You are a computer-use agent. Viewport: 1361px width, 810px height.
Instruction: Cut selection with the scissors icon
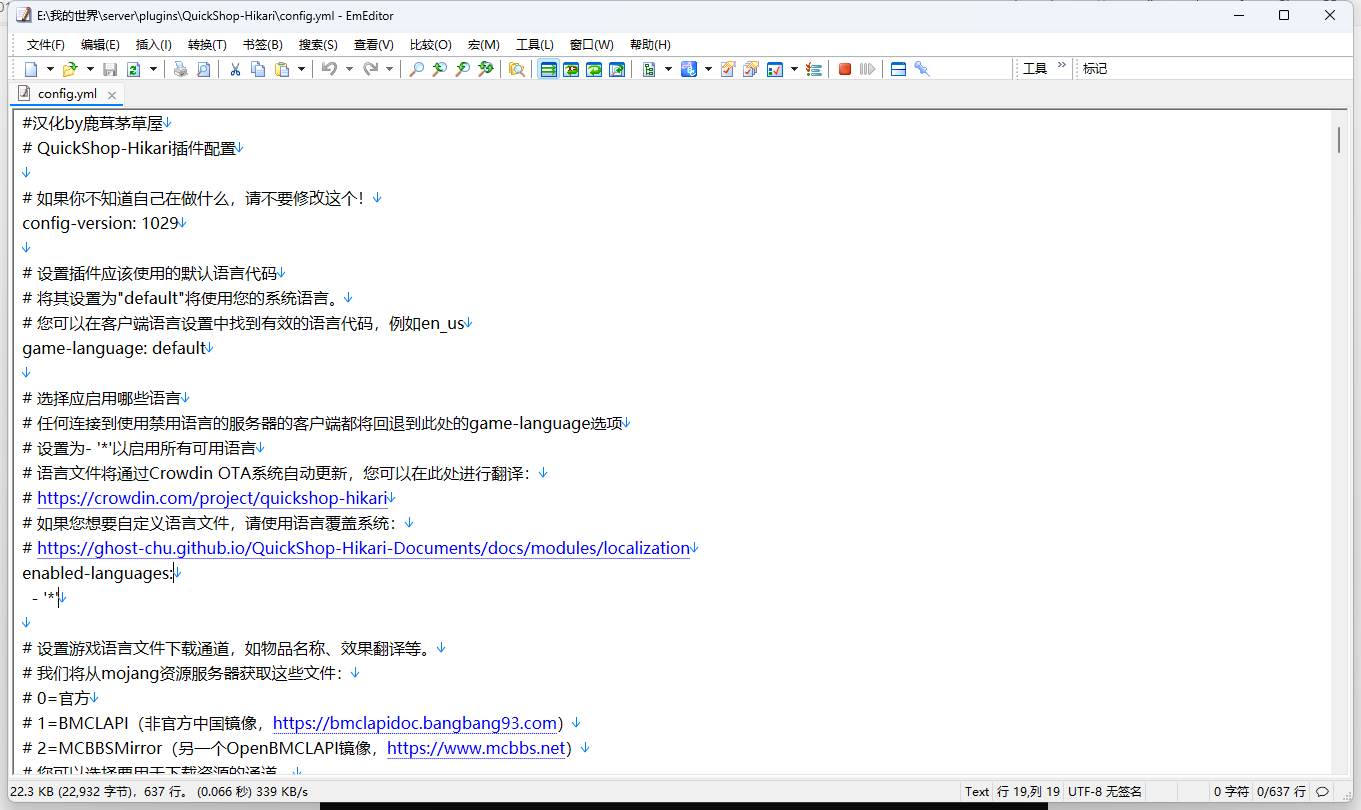click(235, 69)
